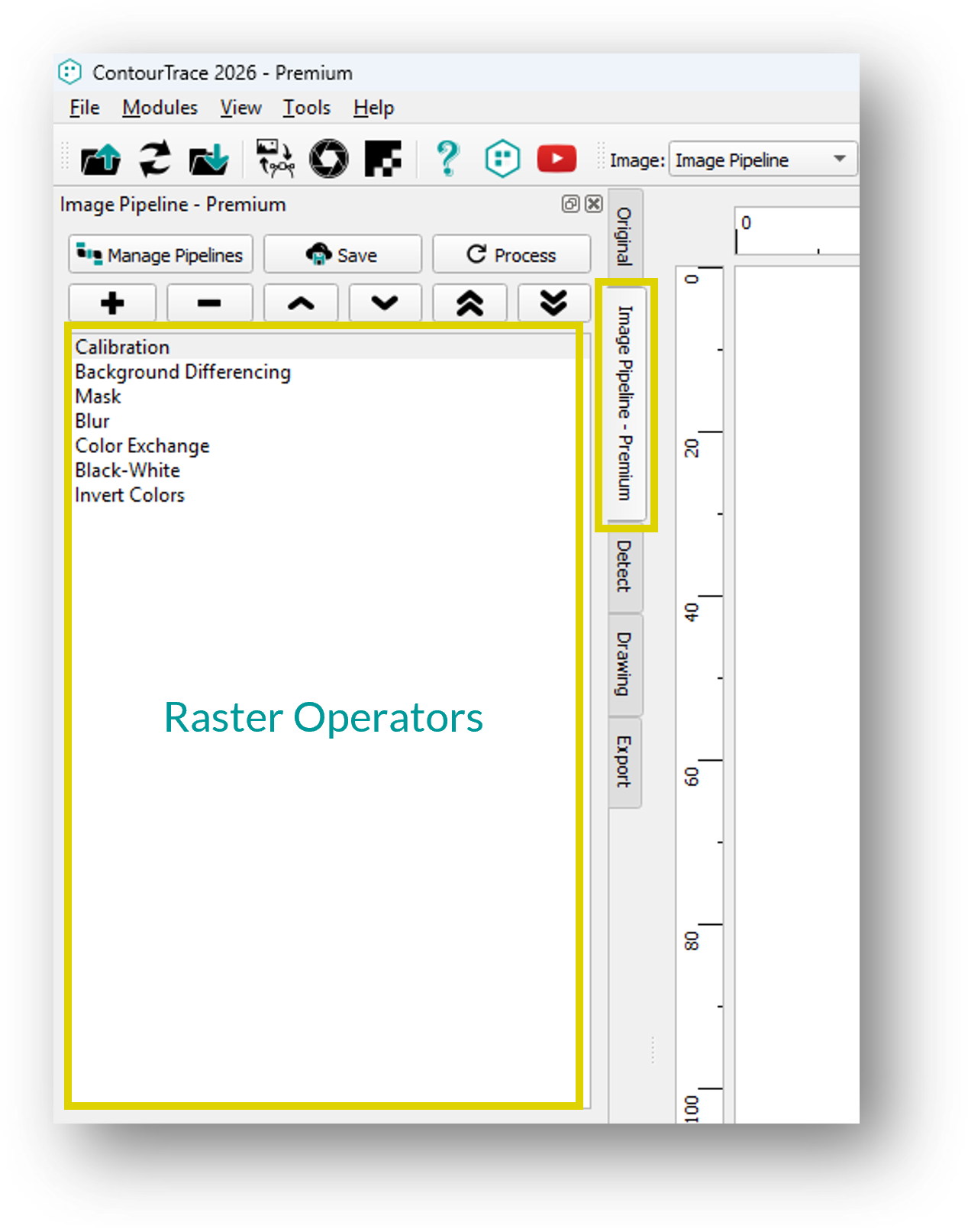Click the camera aperture icon

tap(328, 159)
